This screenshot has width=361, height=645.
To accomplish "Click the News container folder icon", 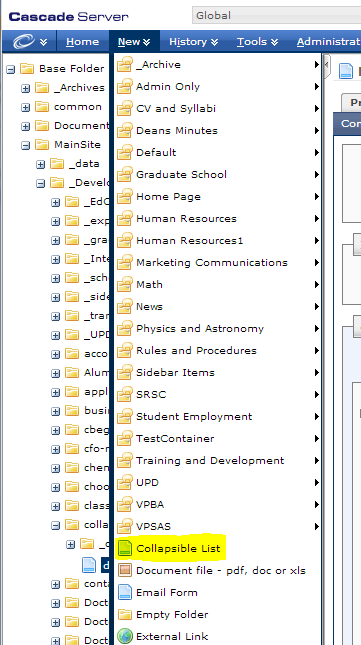I will click(124, 306).
